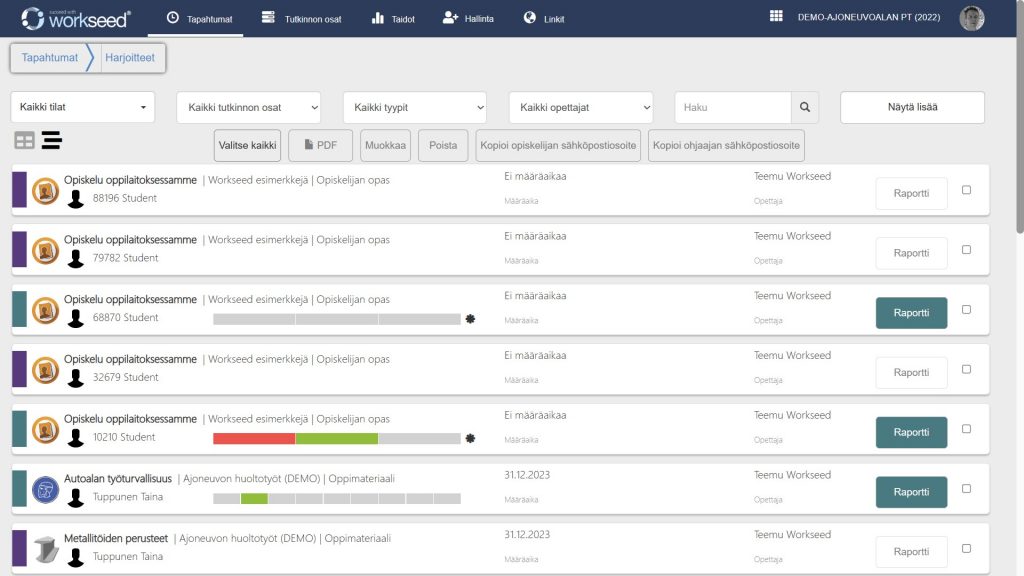The image size is (1024, 576).
Task: Click progress bar of 10210 Student
Action: [x=336, y=438]
